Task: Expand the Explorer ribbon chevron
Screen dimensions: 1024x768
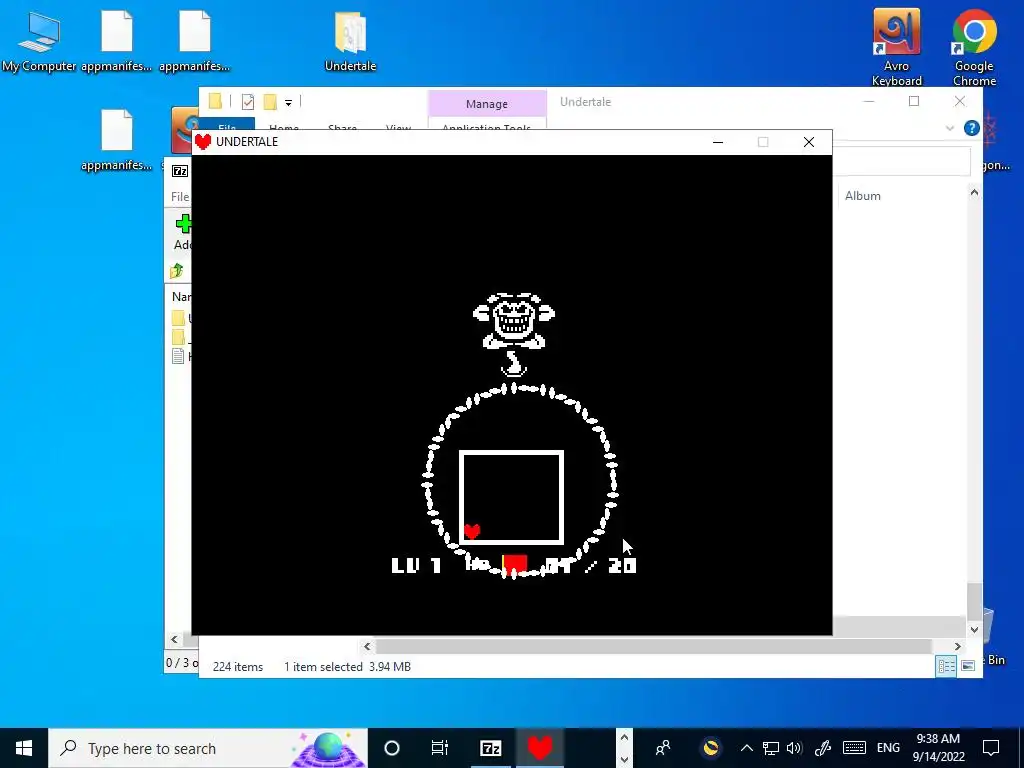Action: pyautogui.click(x=950, y=128)
